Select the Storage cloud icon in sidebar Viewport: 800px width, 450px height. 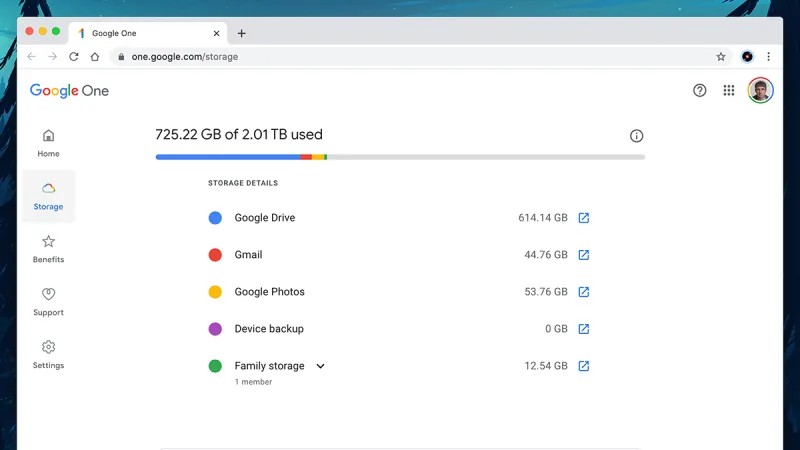click(x=48, y=188)
